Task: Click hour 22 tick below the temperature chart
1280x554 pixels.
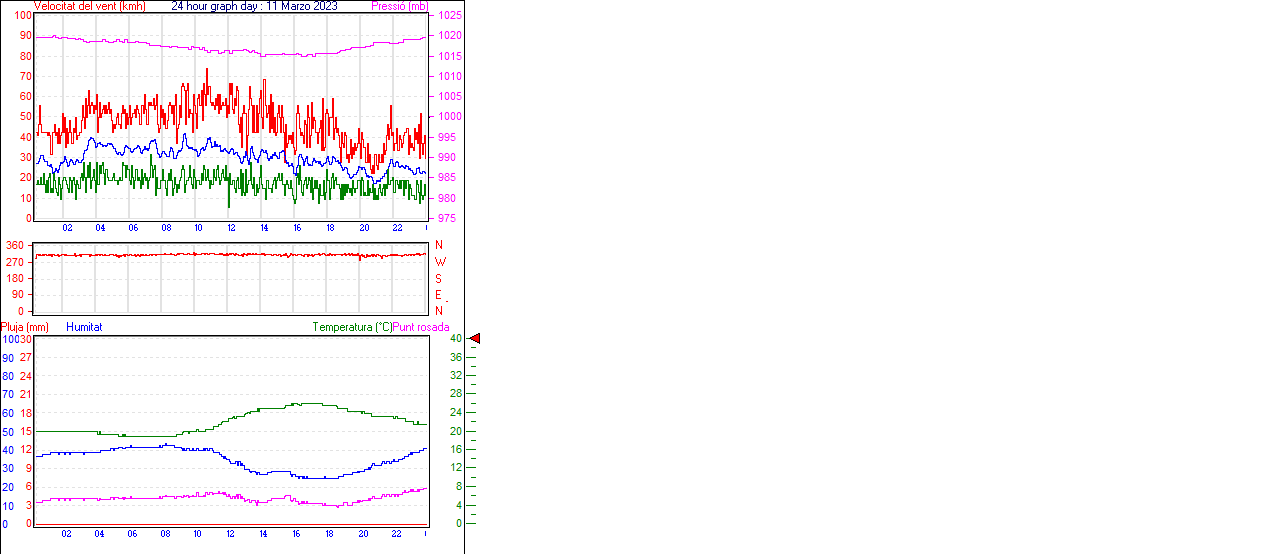Action: [x=396, y=533]
